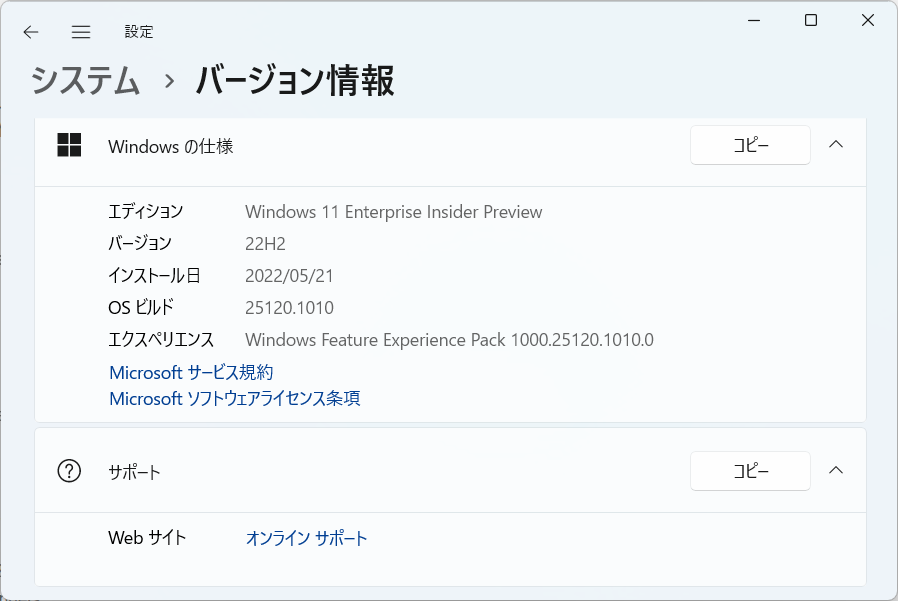This screenshot has height=601, width=898.
Task: Copy the サポート section details
Action: [750, 471]
